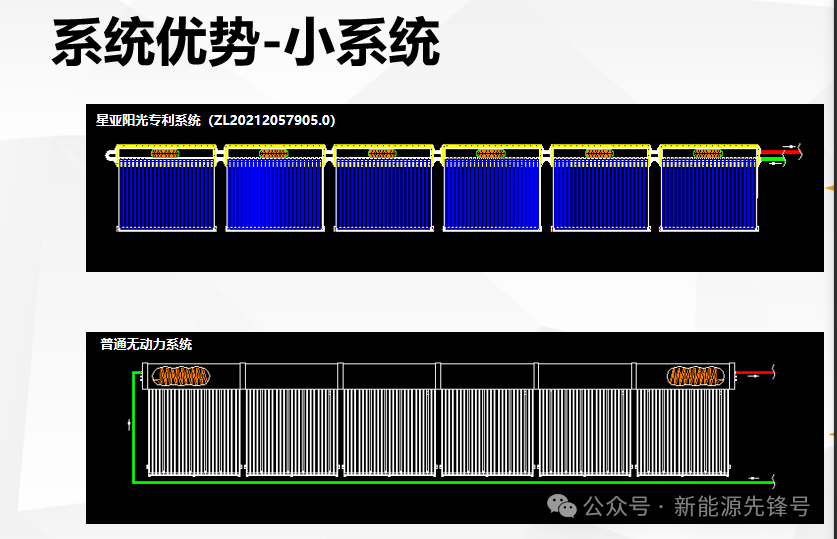837x539 pixels.
Task: Click the leftmost blue collector in 星亚阳光专利系统 diagram
Action: [167, 194]
